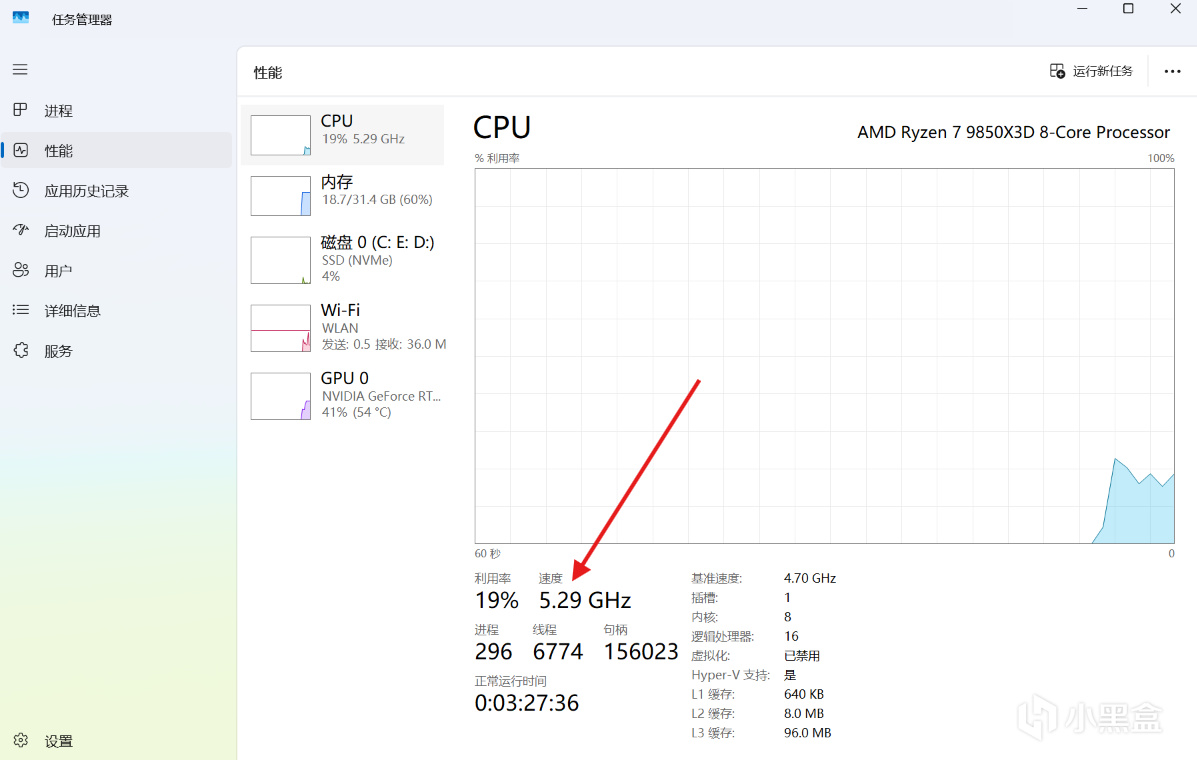Click the large CPU utilization graph

[824, 356]
